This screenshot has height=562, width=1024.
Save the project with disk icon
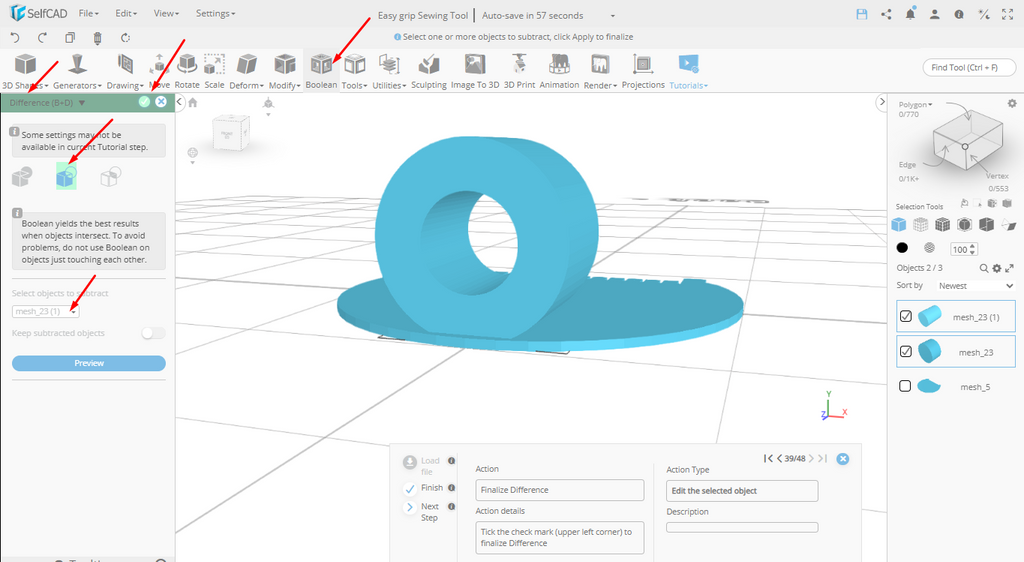[862, 14]
